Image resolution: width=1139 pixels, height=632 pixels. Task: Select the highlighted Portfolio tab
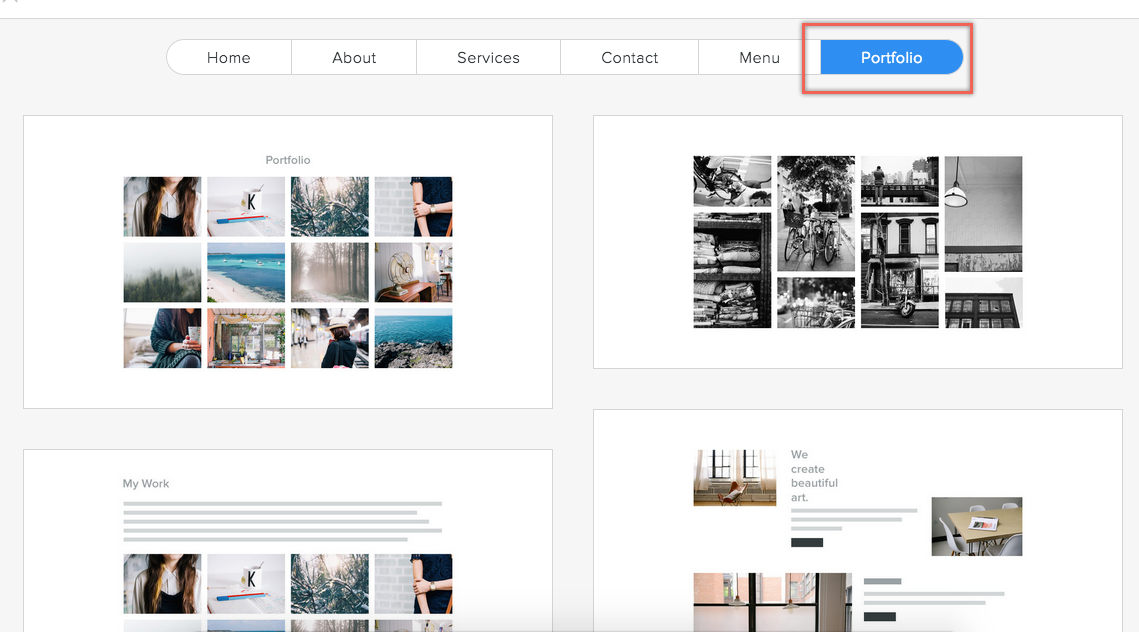pos(891,58)
